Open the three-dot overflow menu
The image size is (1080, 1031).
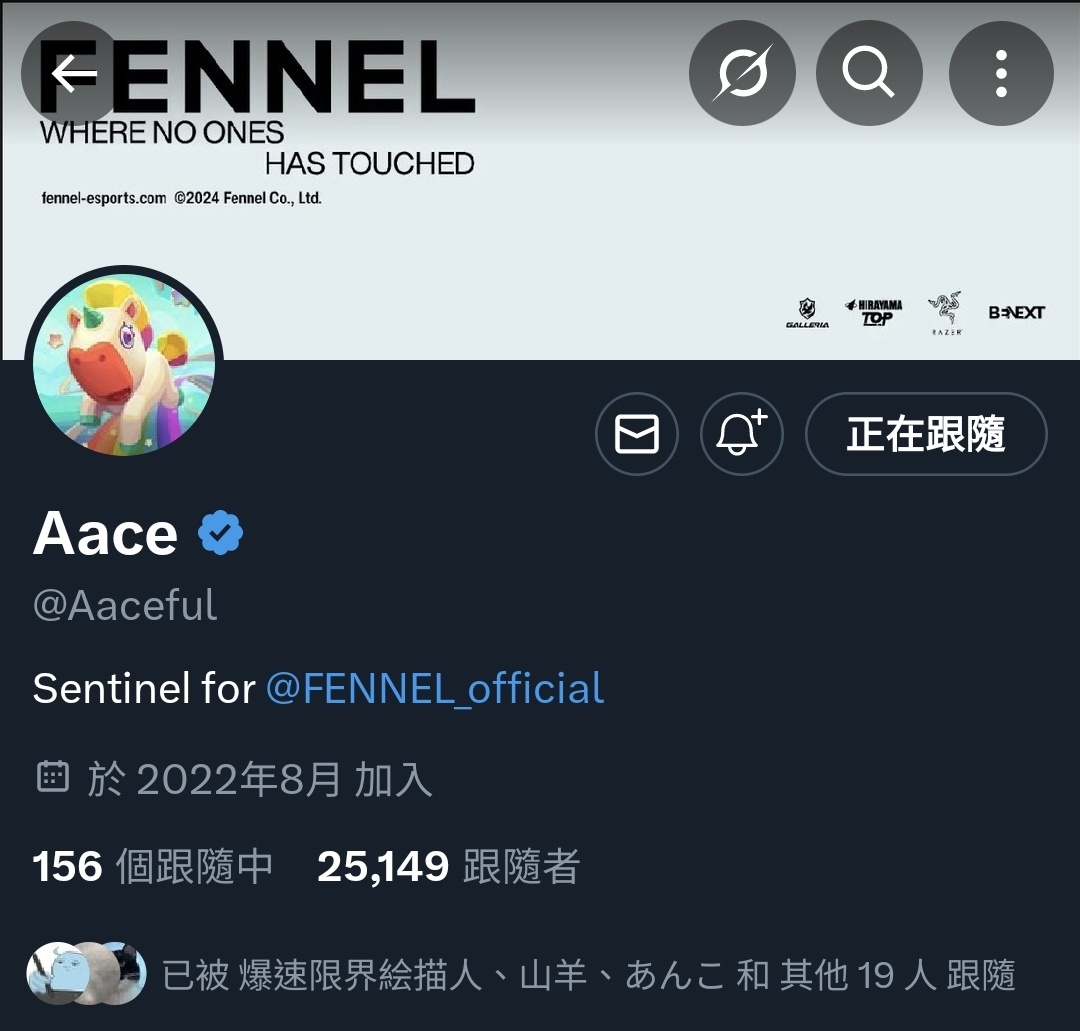pos(1001,73)
